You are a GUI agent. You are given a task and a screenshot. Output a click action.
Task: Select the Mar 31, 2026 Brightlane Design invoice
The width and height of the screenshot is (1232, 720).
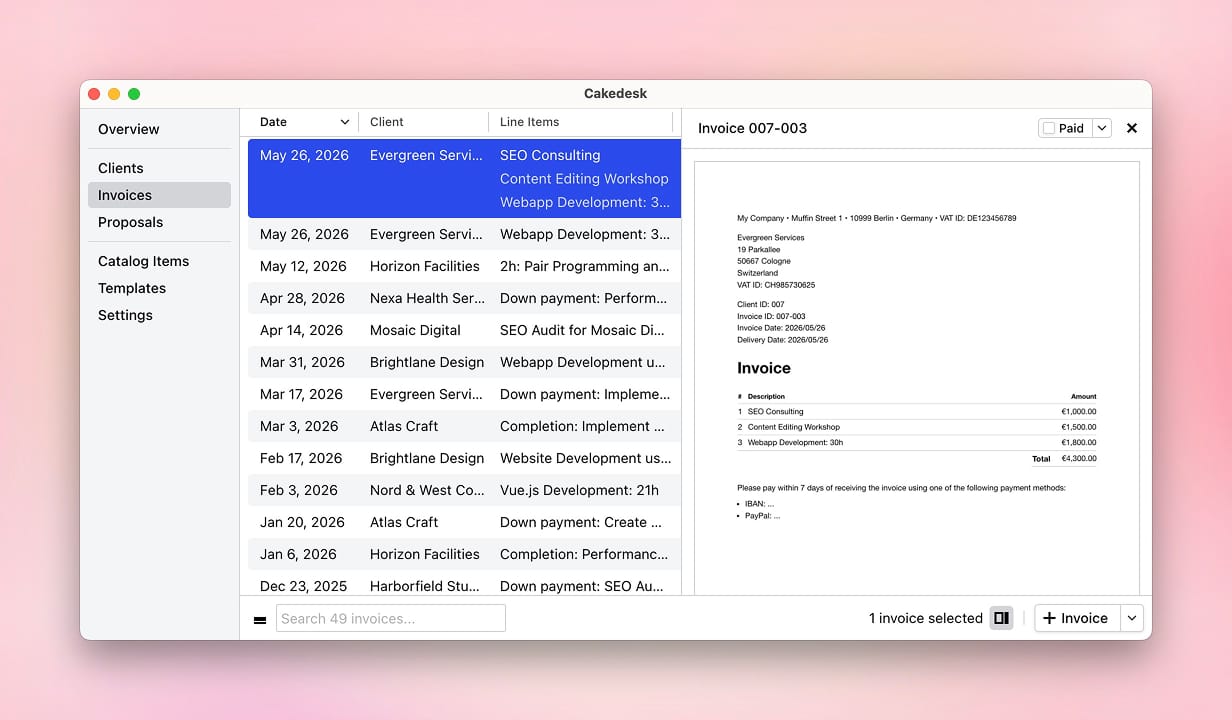(x=464, y=362)
